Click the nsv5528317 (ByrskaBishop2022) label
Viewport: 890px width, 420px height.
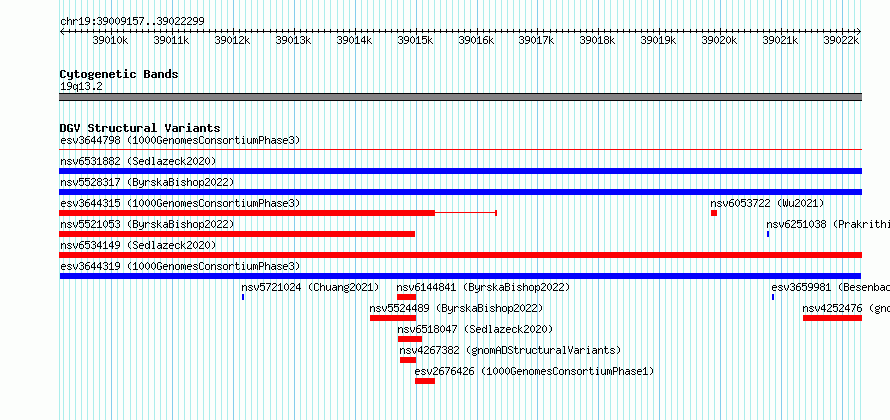(x=147, y=182)
